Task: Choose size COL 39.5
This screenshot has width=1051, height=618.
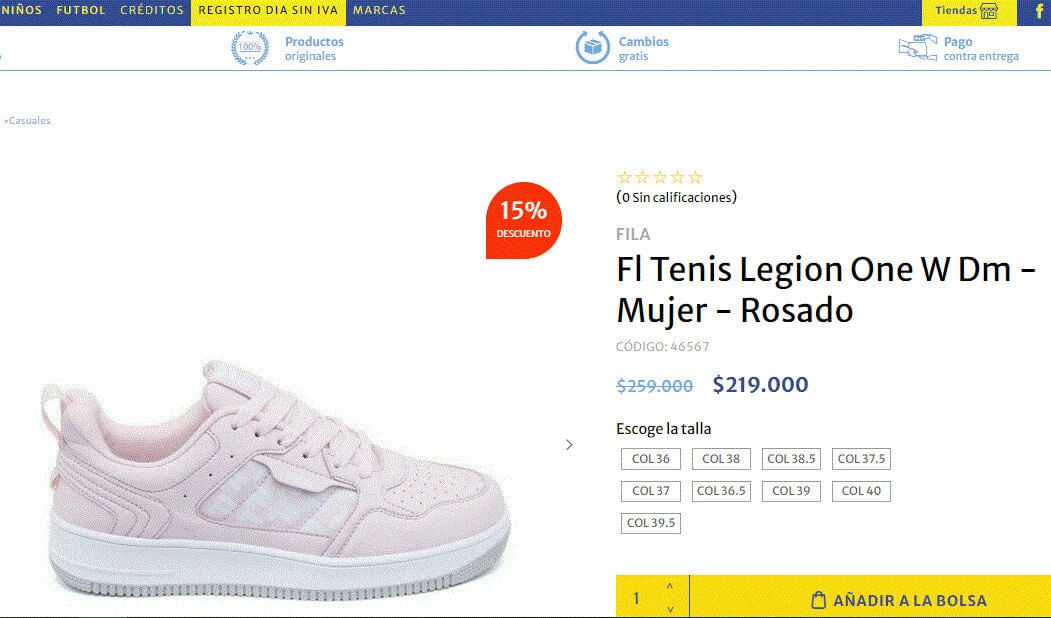Action: (651, 523)
